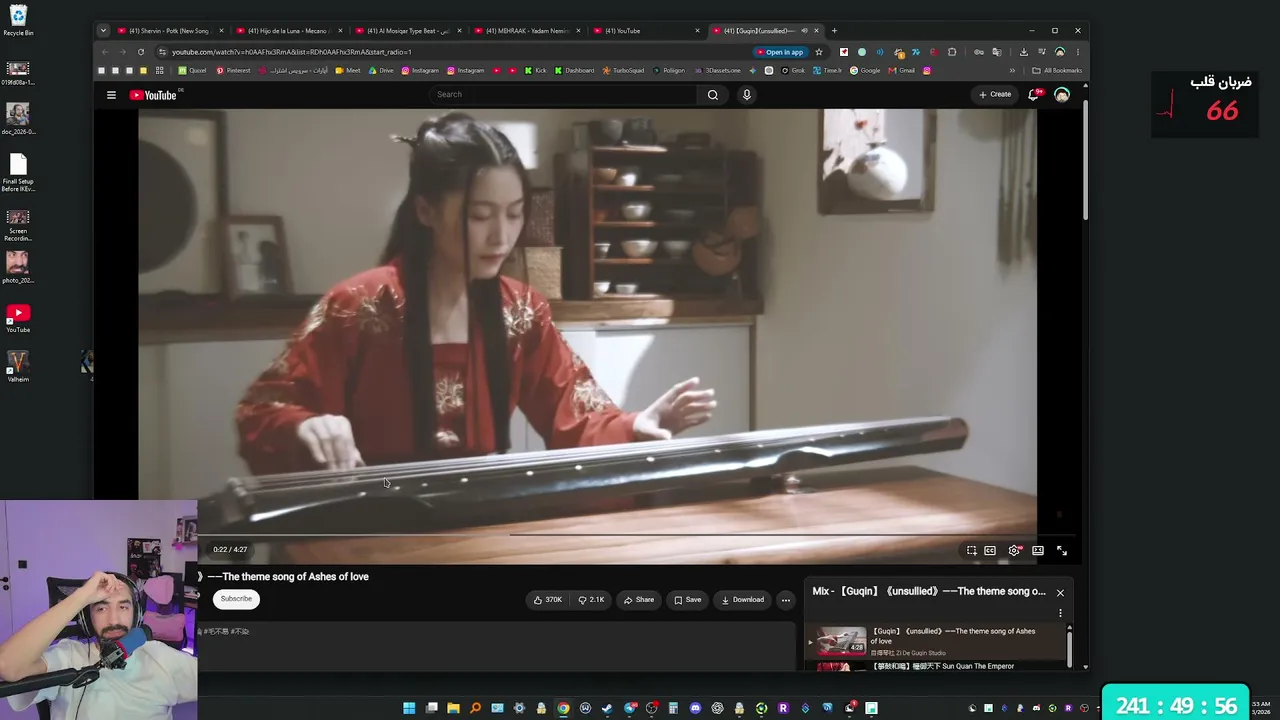1280x720 pixels.
Task: Switch to the Shervin - Potk tab
Action: pos(171,31)
